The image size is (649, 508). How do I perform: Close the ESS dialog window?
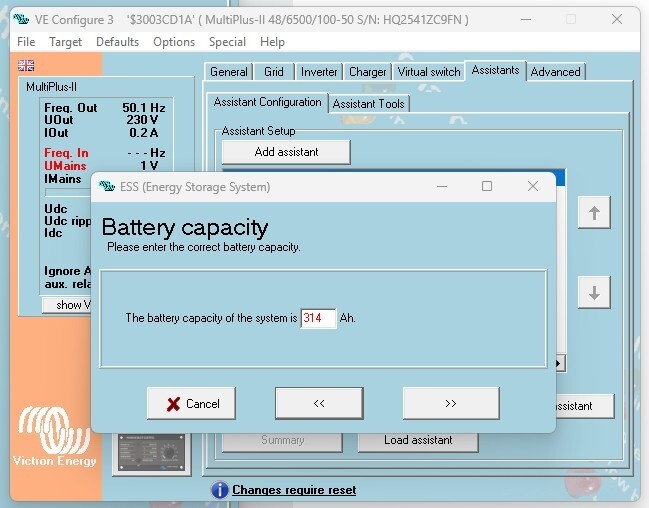point(533,187)
